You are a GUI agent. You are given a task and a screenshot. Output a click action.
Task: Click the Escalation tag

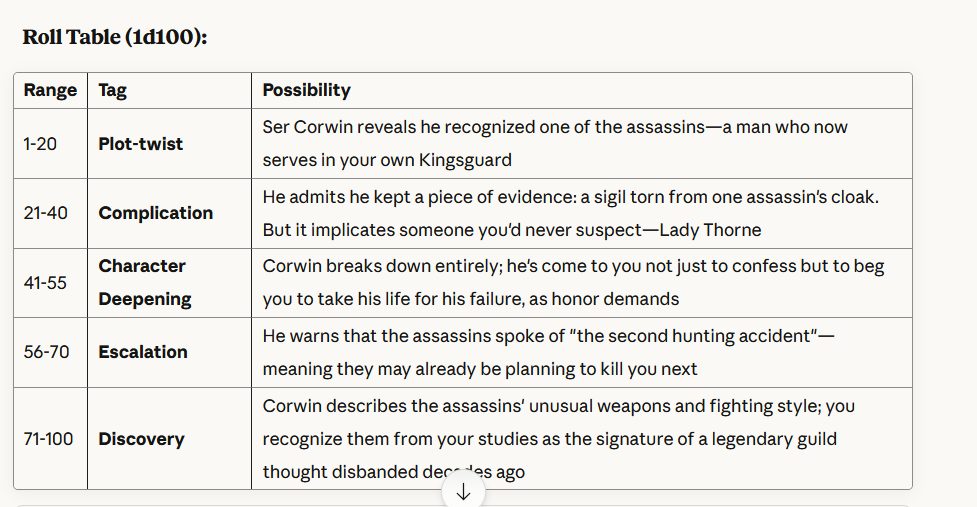(x=143, y=352)
